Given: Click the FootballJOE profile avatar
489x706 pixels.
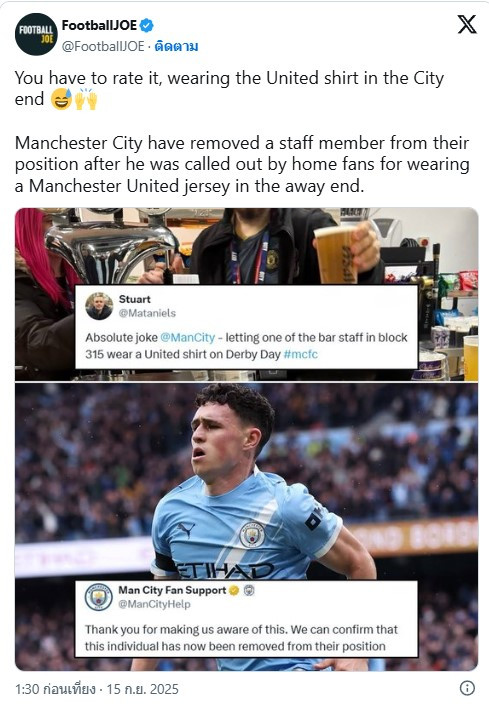Looking at the screenshot, I should click(36, 34).
